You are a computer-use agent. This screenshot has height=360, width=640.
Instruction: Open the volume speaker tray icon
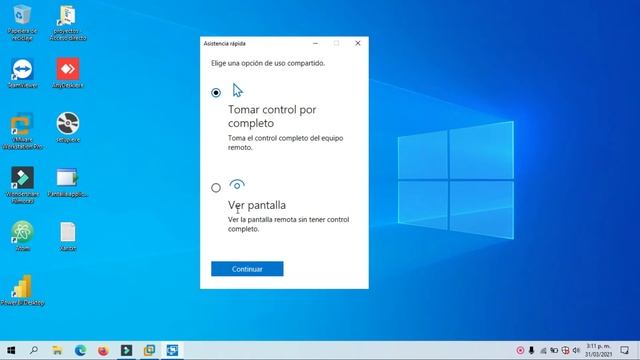click(576, 350)
